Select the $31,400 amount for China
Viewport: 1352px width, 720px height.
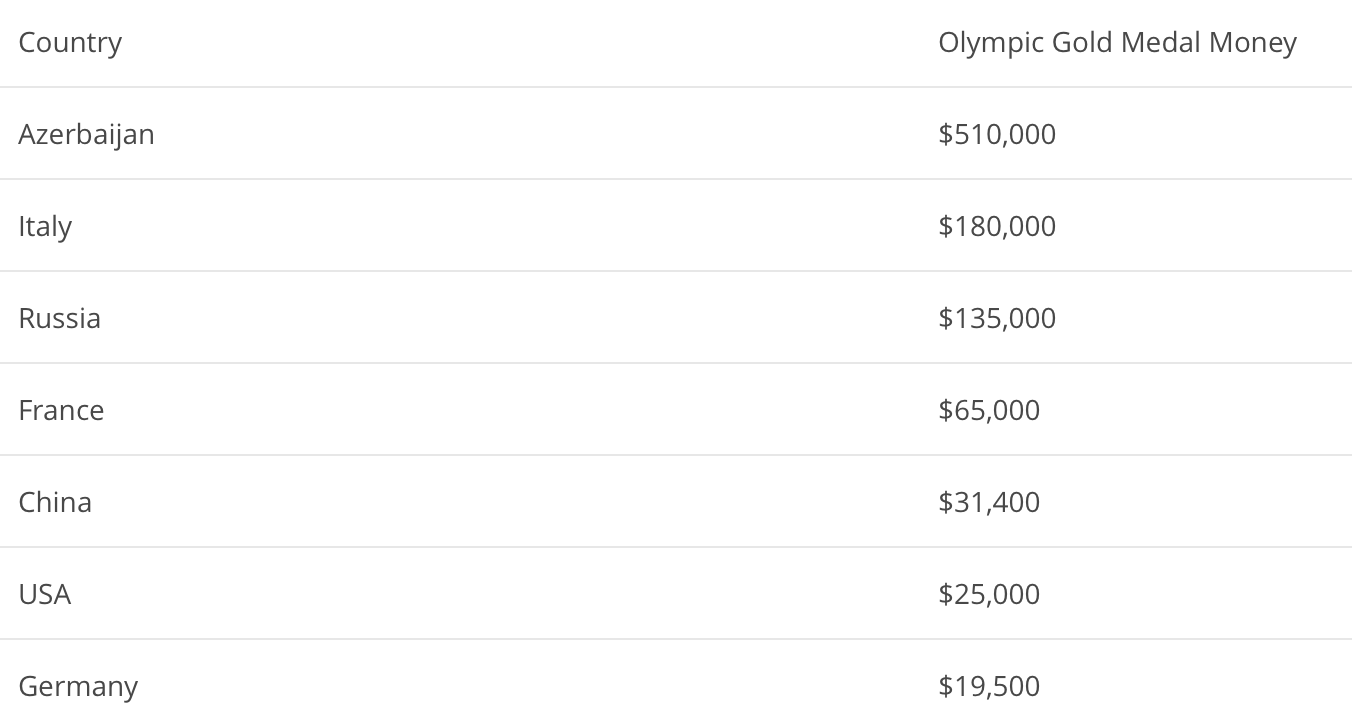coord(989,502)
